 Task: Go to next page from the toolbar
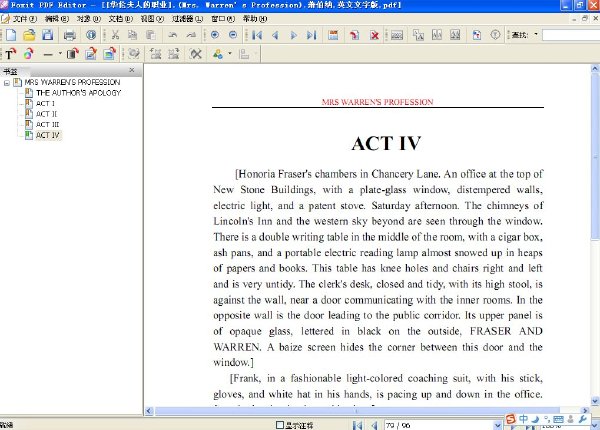tap(293, 35)
